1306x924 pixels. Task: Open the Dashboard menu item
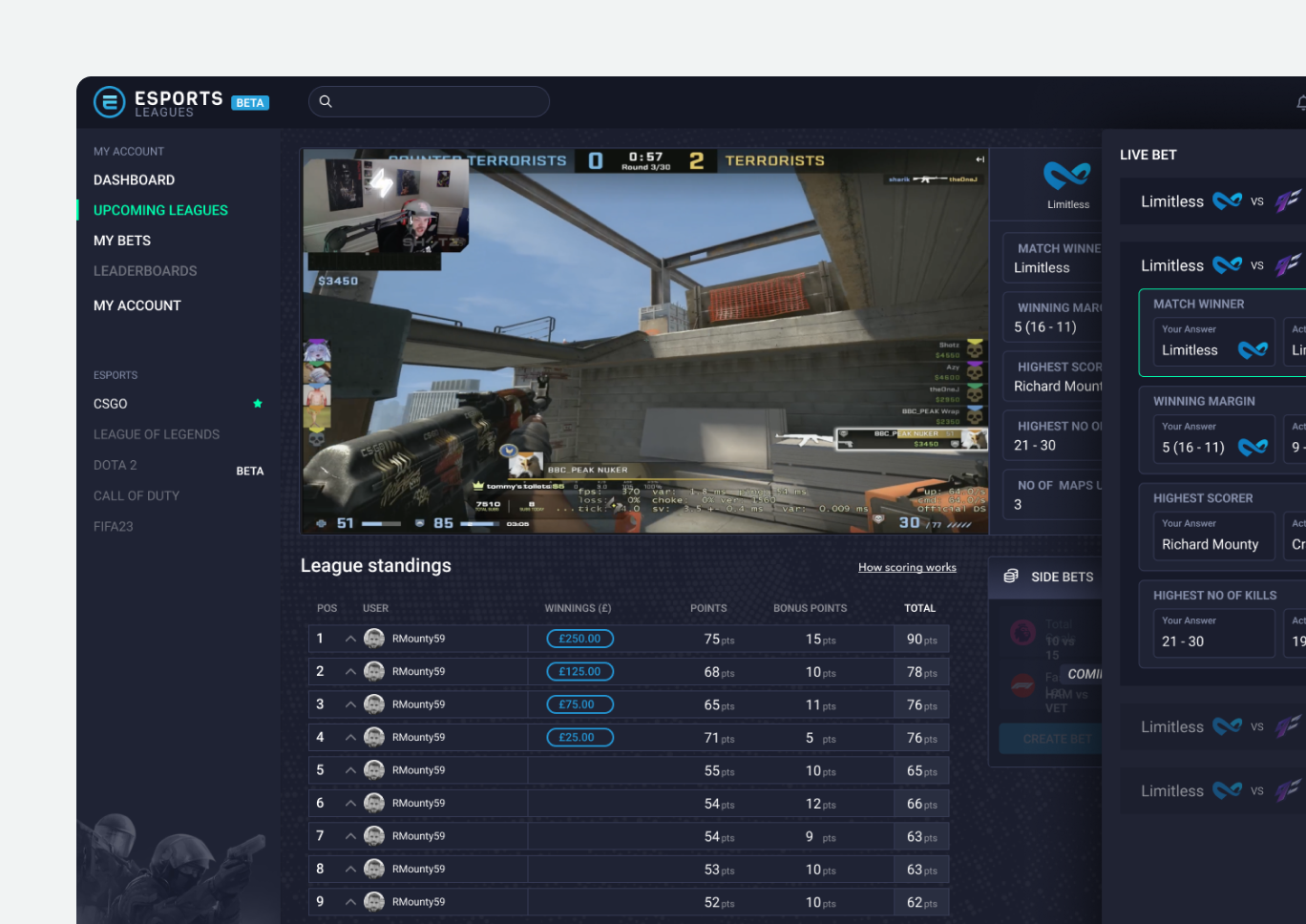click(134, 179)
